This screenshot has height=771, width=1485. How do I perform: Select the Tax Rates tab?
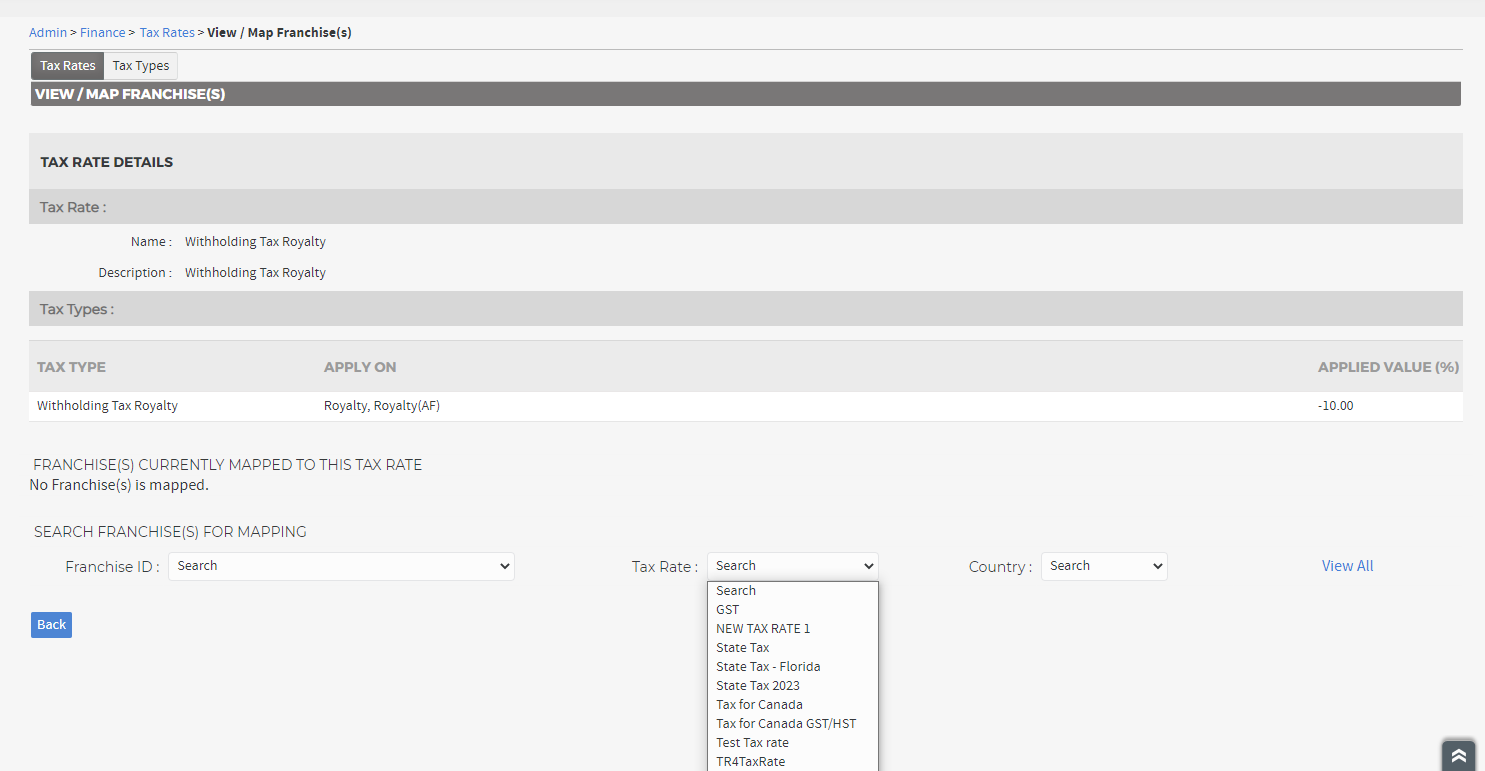[68, 66]
